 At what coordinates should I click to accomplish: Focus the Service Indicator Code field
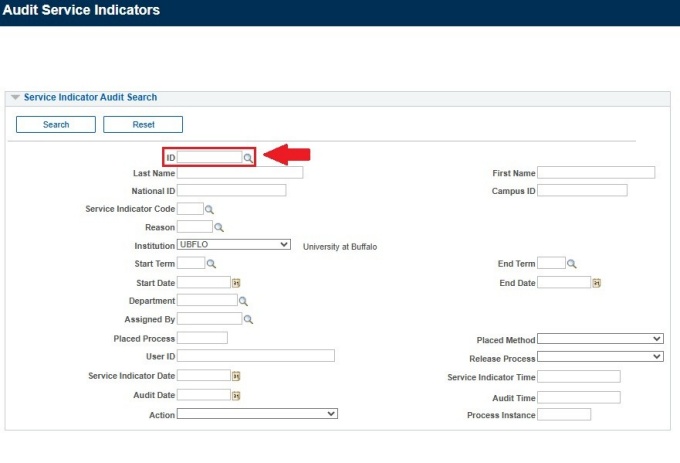(190, 209)
